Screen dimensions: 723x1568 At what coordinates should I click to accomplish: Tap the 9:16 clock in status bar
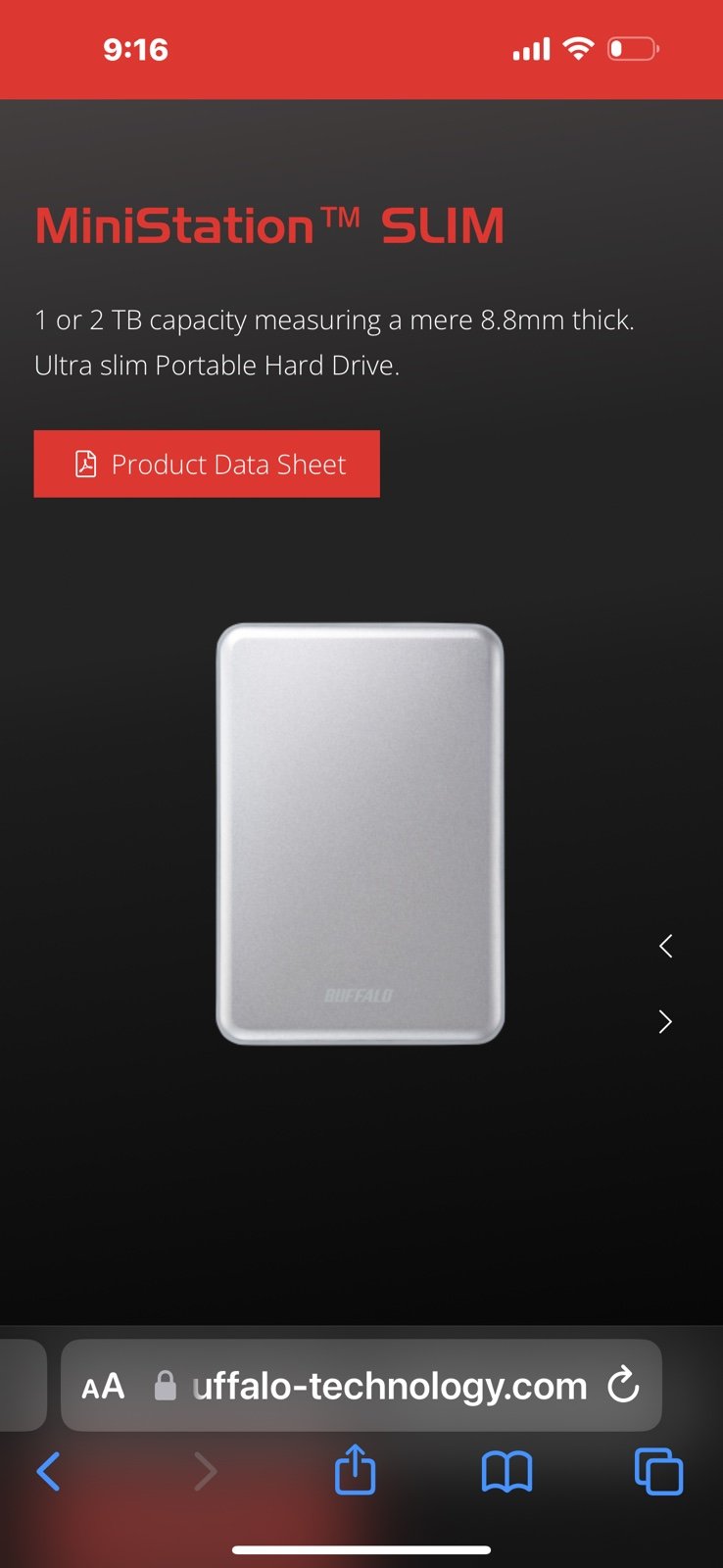click(x=135, y=49)
